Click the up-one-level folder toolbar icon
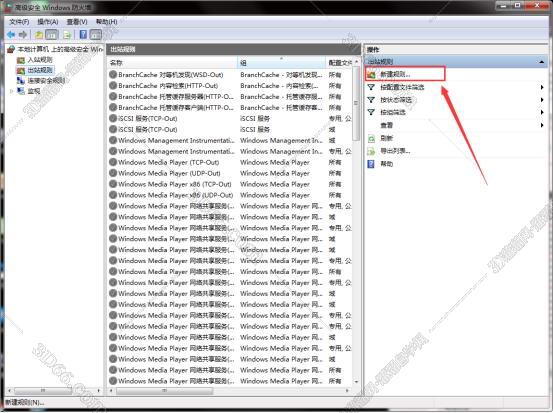Viewport: 553px width, 413px height. 39,35
